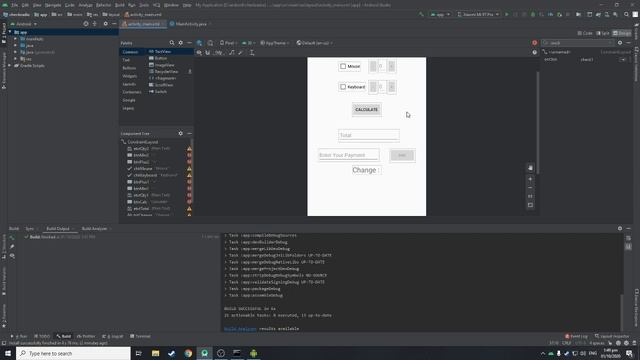The image size is (640, 360).
Task: Click warning icon beside chkMouse
Action: point(189,169)
